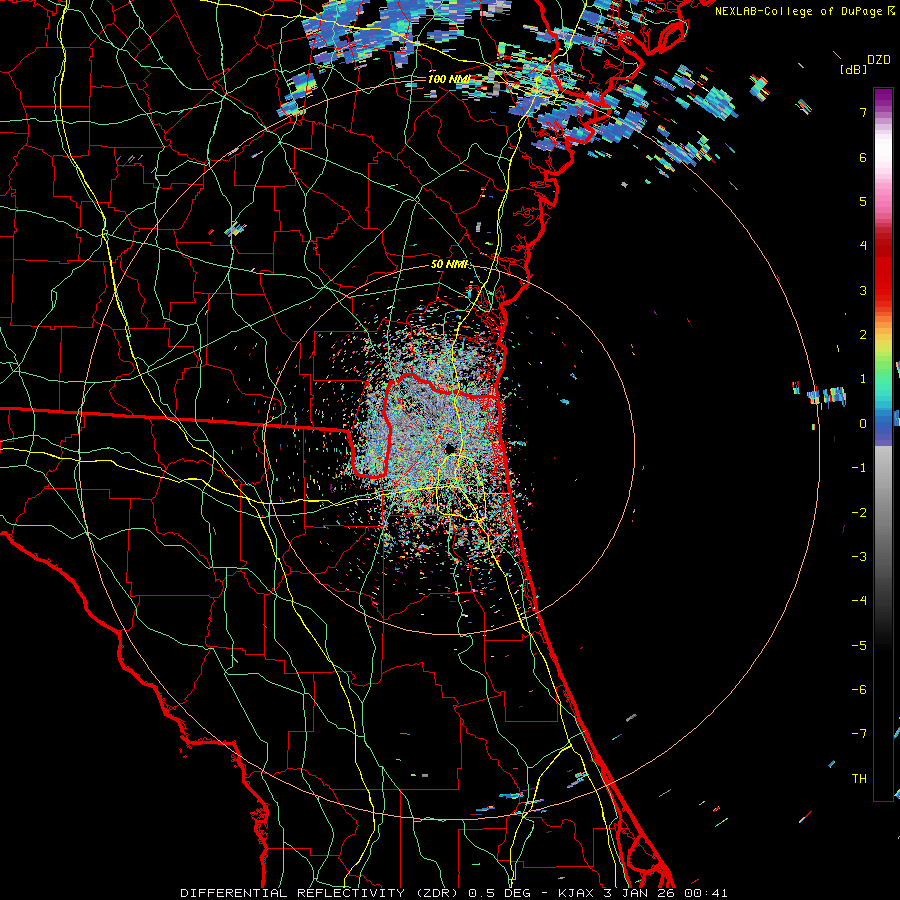Viewport: 900px width, 900px height.
Task: Click the "KJAX" radar site identifier
Action: click(576, 893)
